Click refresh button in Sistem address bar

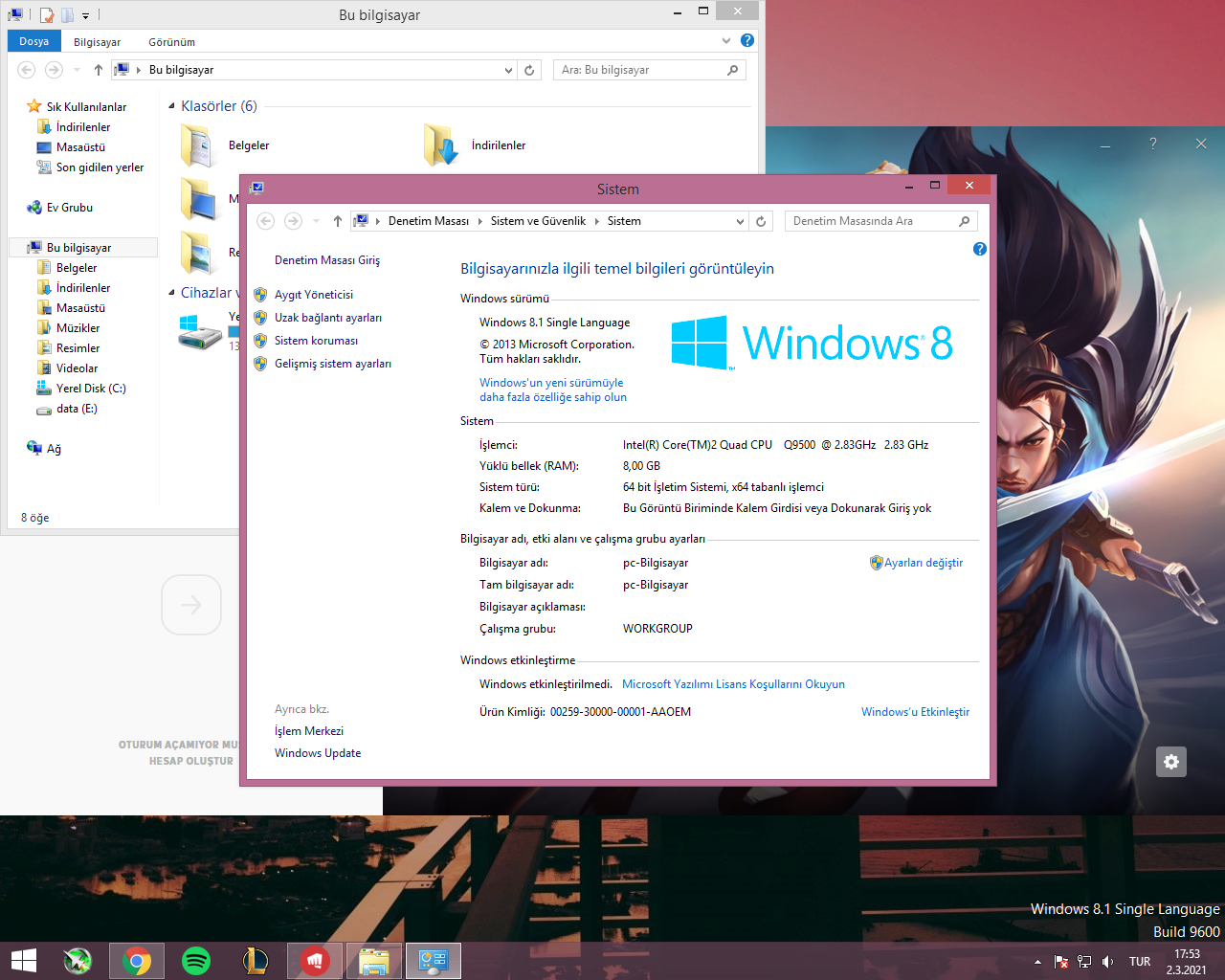pos(761,221)
